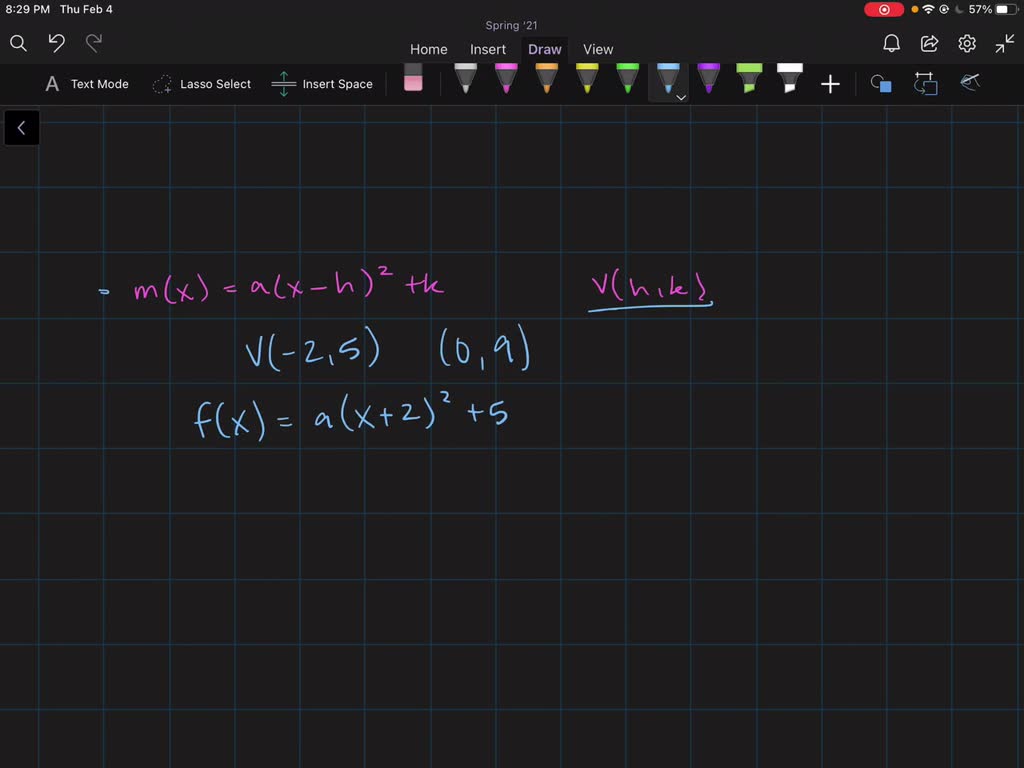Select the green highlighter
This screenshot has height=768, width=1024.
(748, 82)
